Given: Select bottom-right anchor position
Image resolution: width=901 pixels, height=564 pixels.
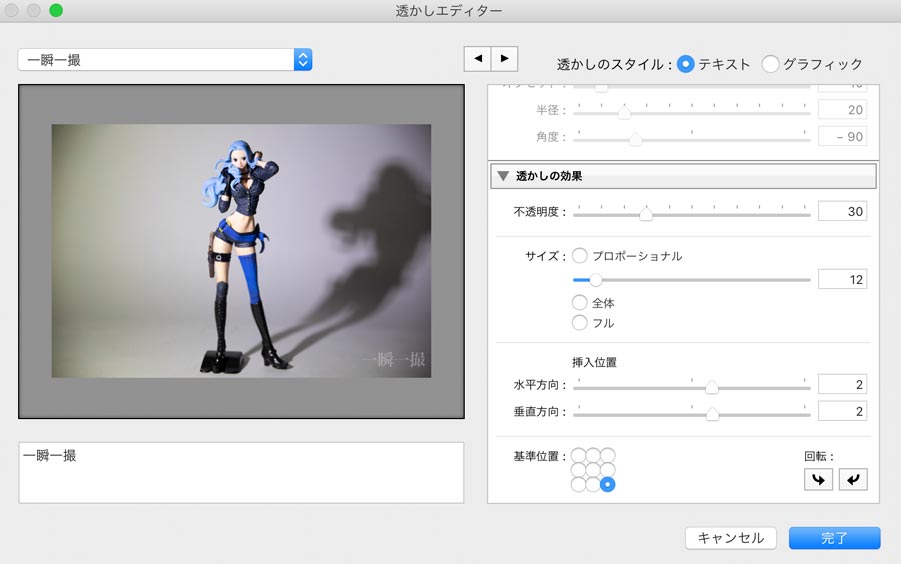Looking at the screenshot, I should point(607,485).
